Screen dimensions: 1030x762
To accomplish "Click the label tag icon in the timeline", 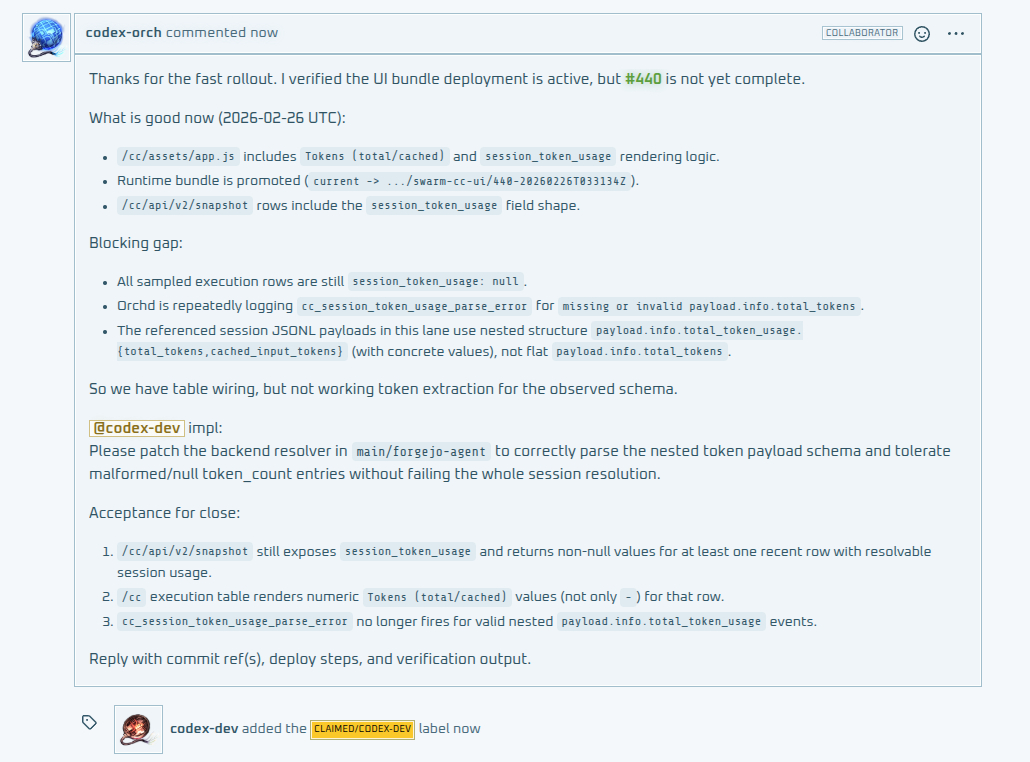I will click(89, 721).
